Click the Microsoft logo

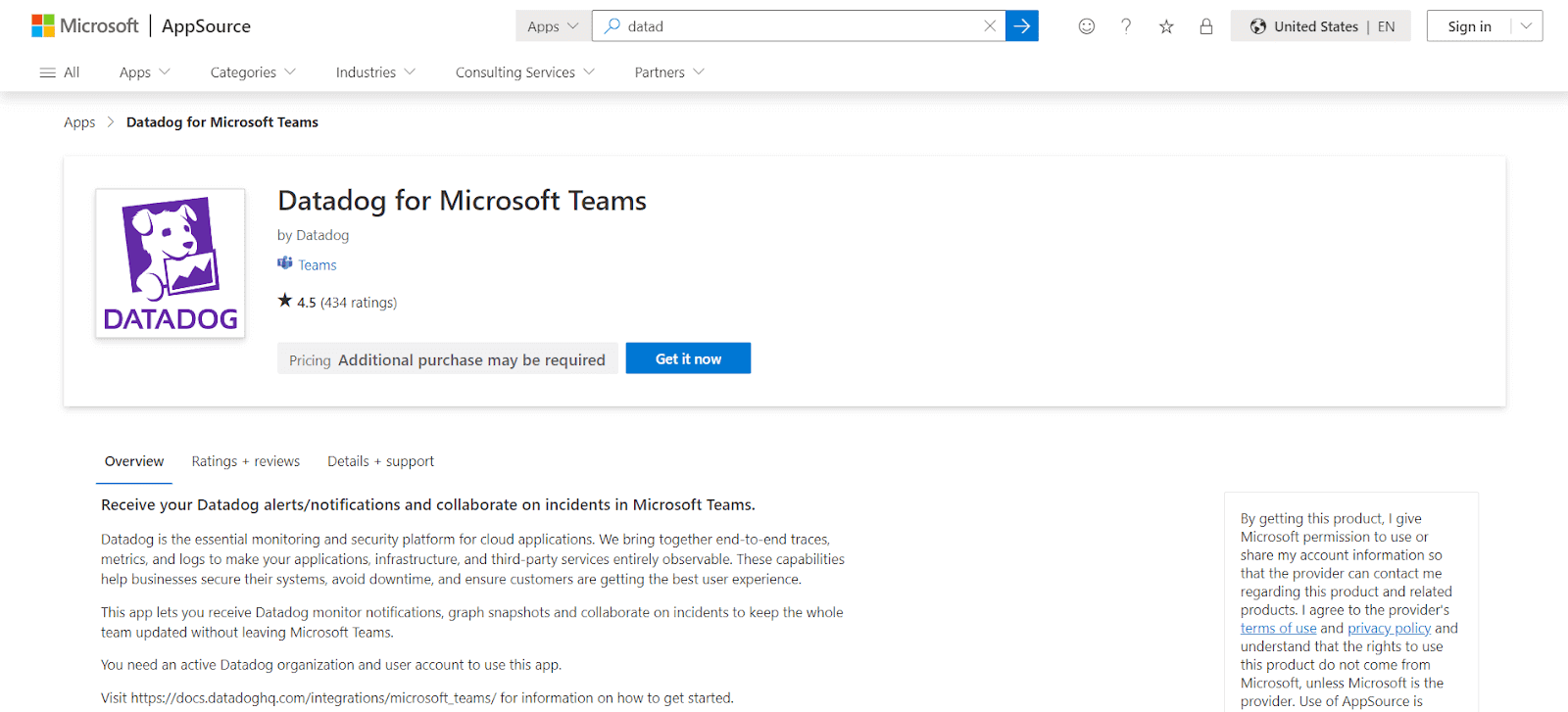pos(84,26)
